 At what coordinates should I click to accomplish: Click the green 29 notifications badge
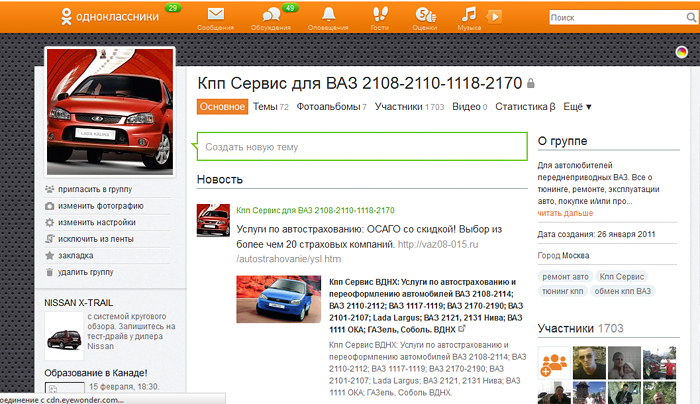(x=173, y=8)
